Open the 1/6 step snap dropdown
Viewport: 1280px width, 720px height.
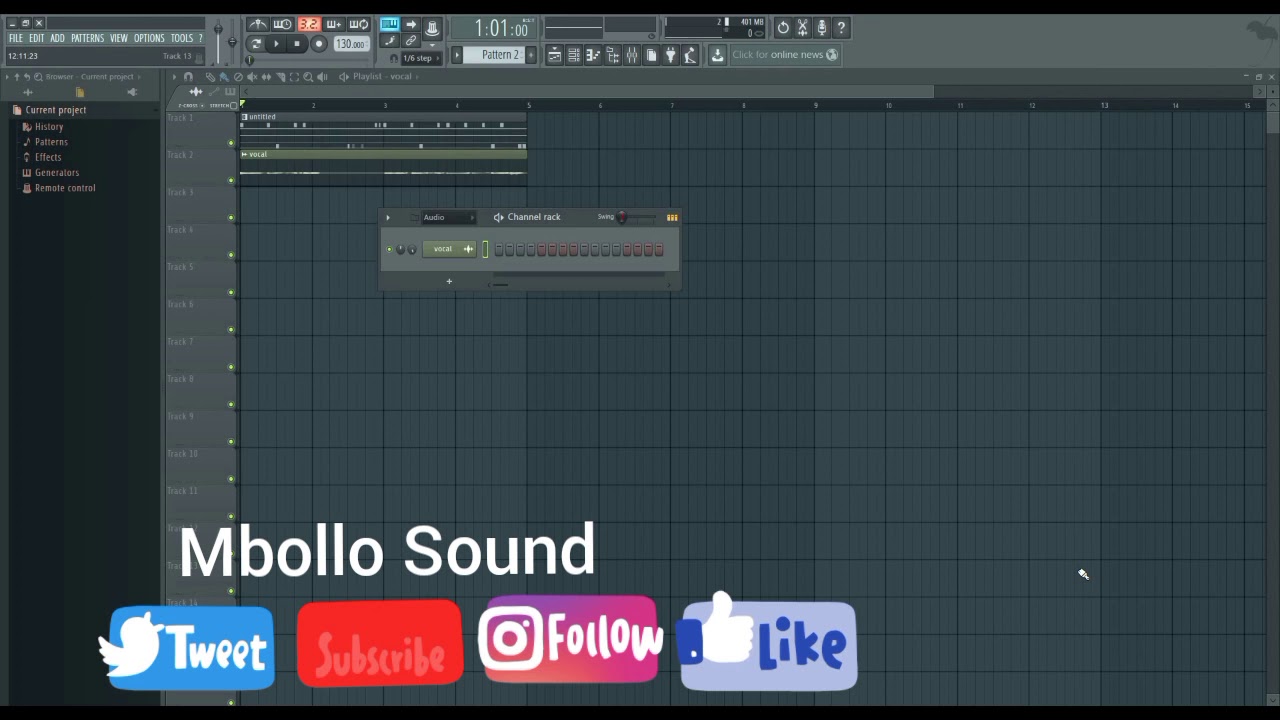pyautogui.click(x=421, y=58)
